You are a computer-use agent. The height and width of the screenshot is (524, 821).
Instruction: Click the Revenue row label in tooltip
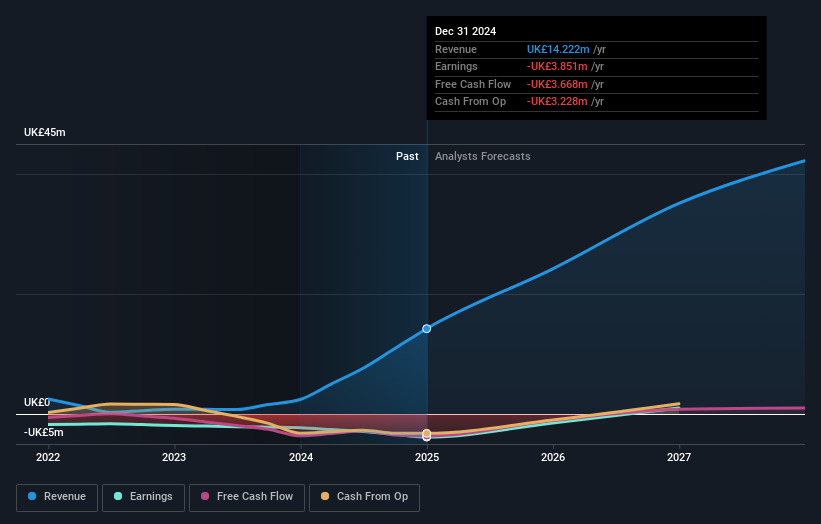point(456,49)
